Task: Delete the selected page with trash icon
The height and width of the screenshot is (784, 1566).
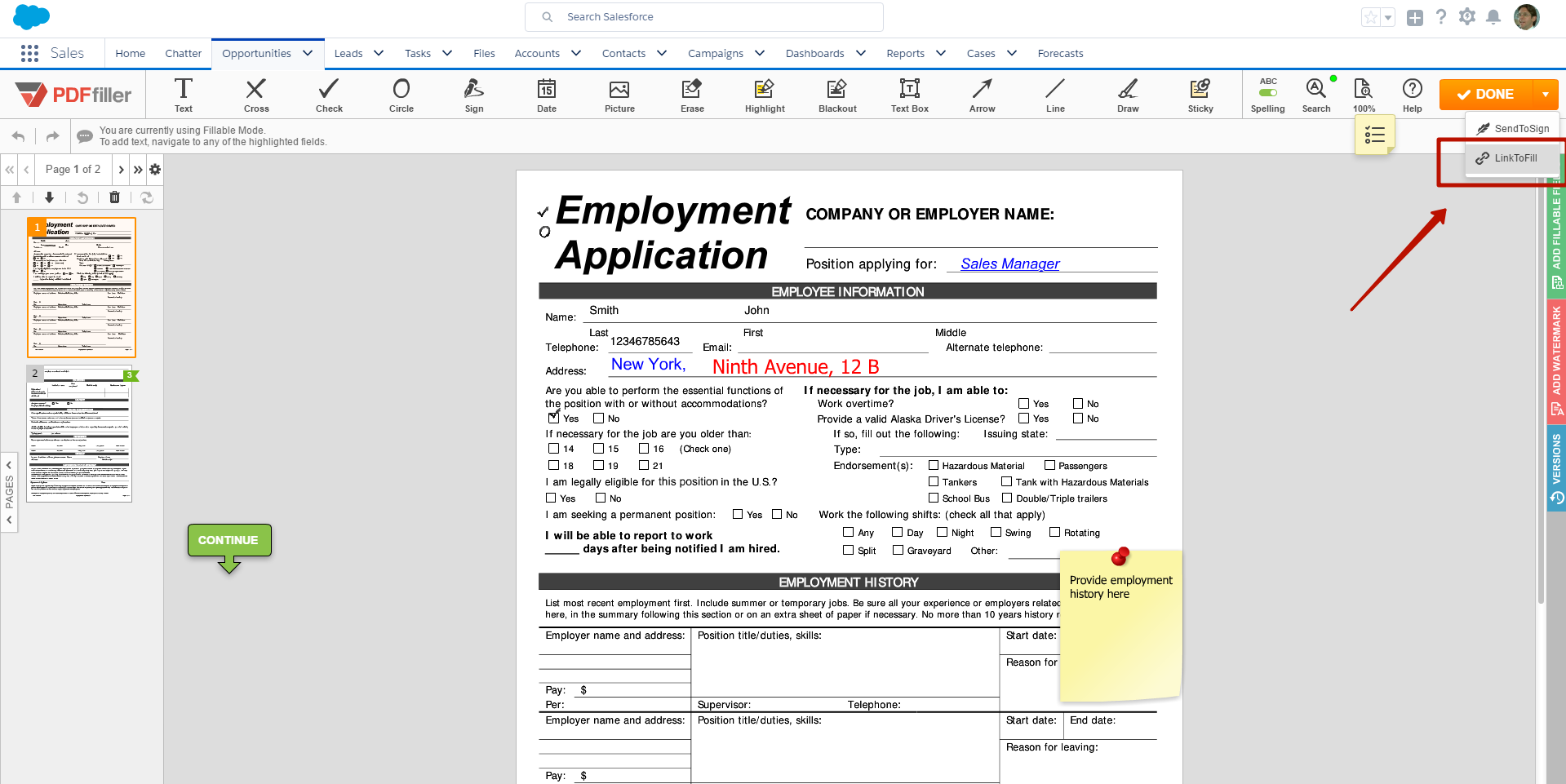Action: tap(114, 197)
